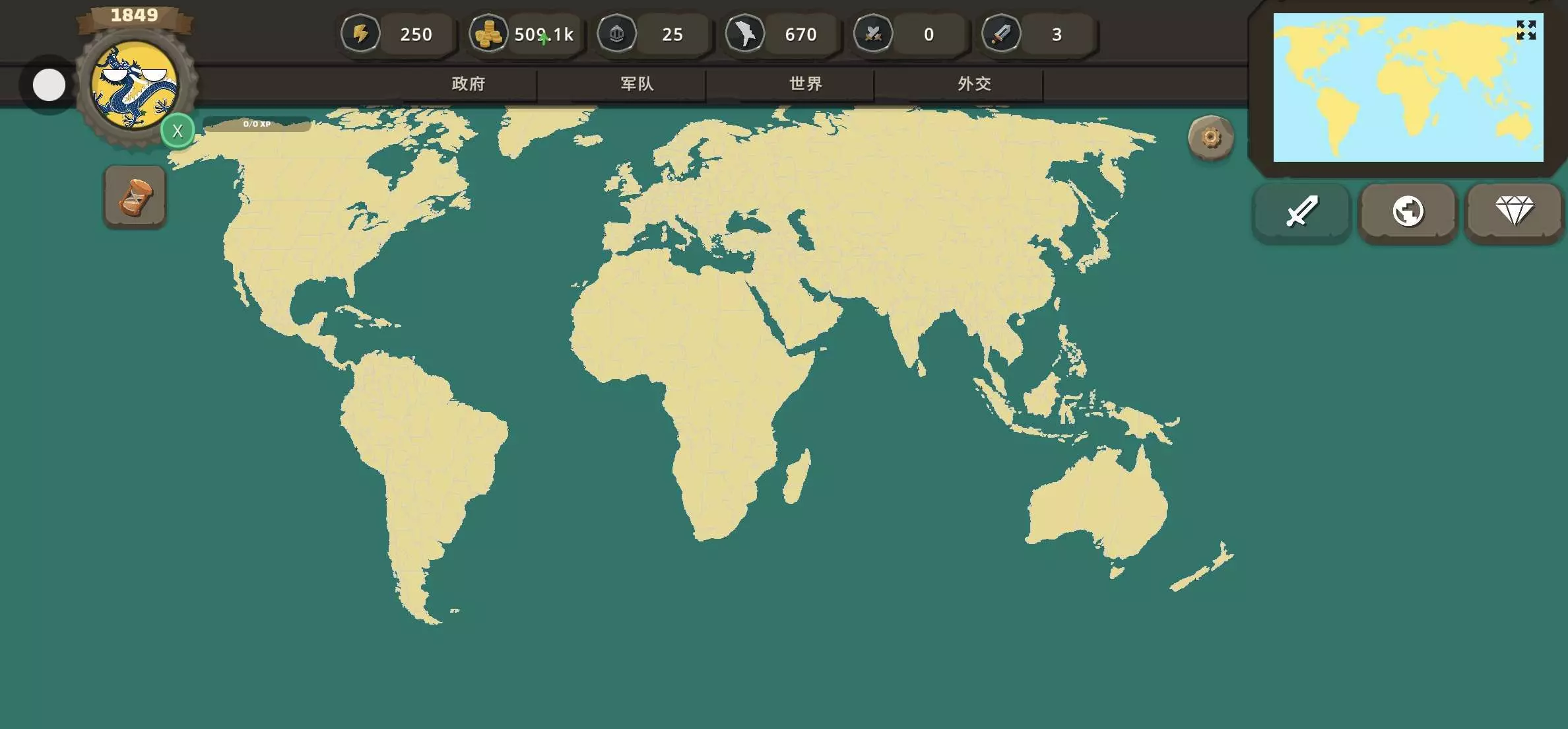Click the green X badge
Screen dimensions: 1568x729
point(178,131)
